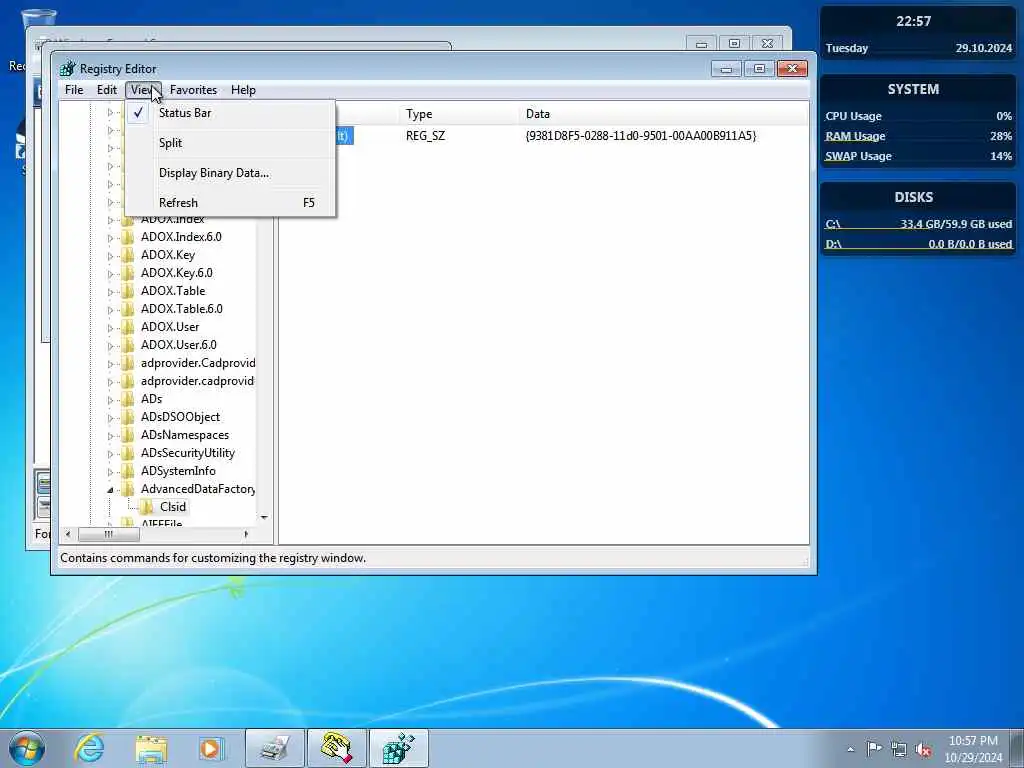Switch to the phone icon taskbar app
The width and height of the screenshot is (1024, 768).
[336, 748]
